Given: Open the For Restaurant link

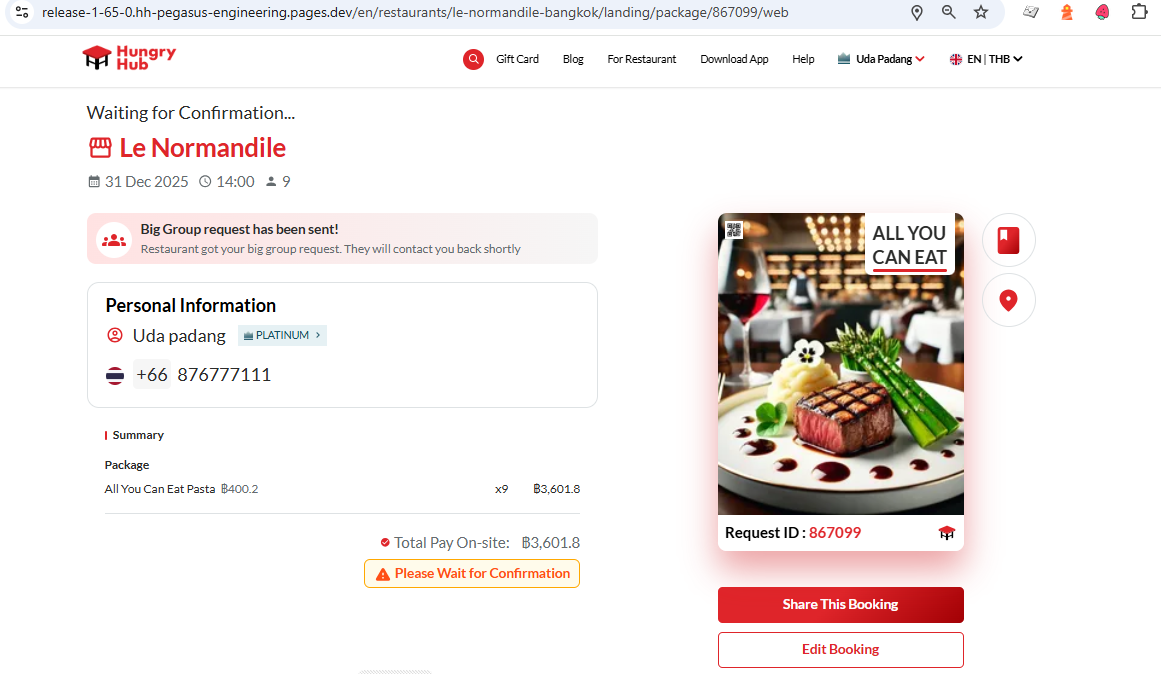Looking at the screenshot, I should [642, 59].
